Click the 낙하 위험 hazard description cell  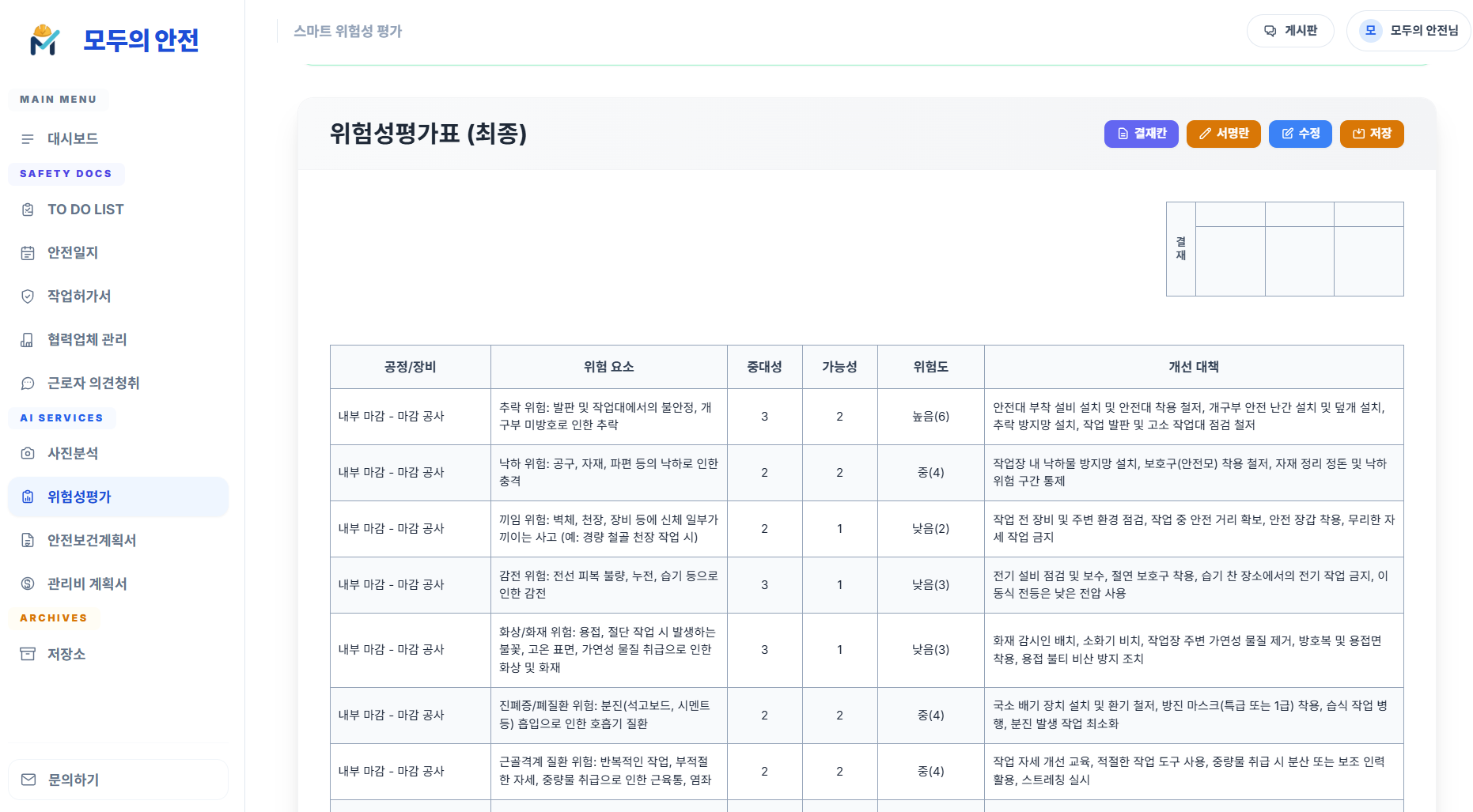tap(609, 473)
